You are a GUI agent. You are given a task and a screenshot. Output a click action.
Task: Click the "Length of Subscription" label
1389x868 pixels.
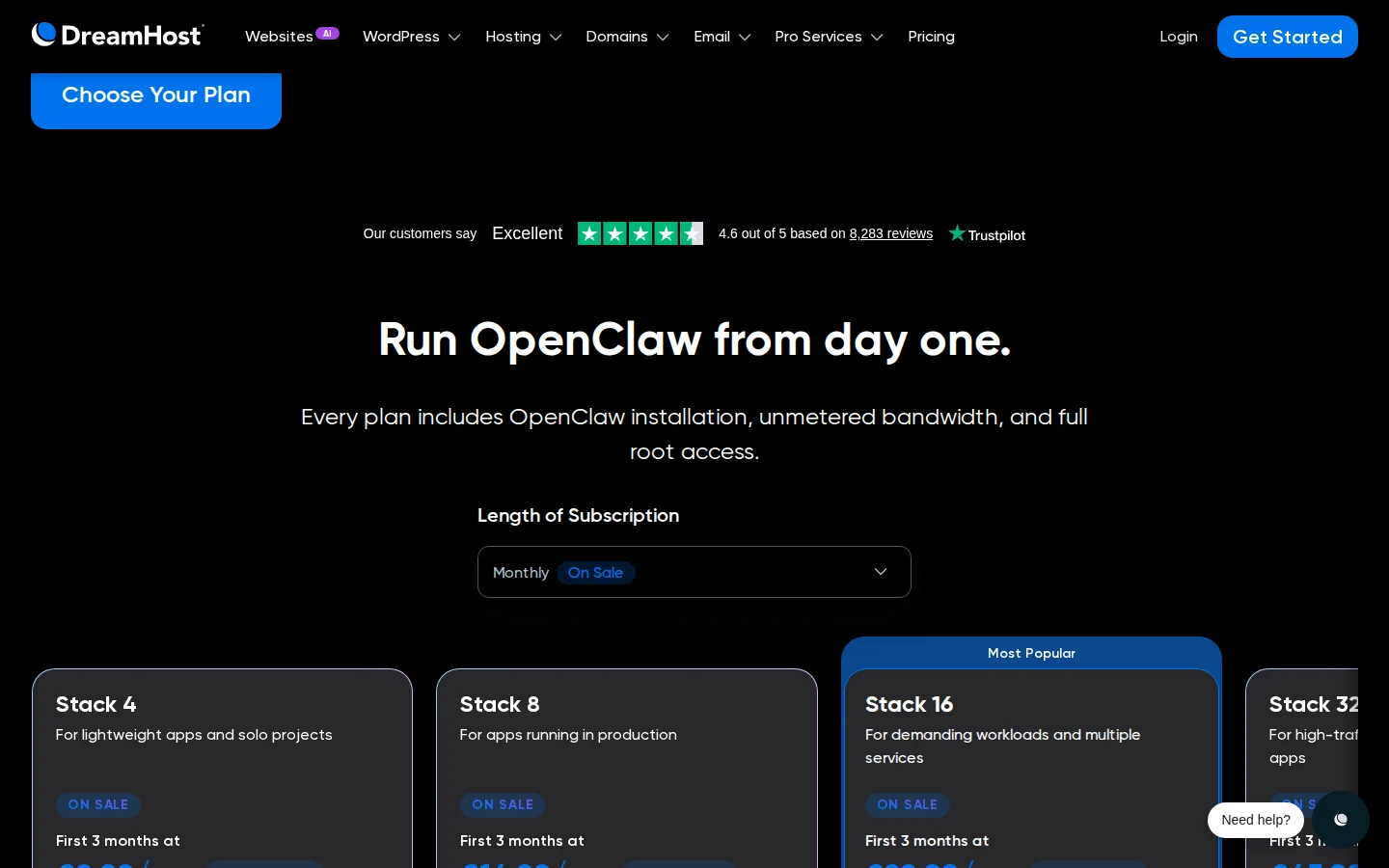(x=579, y=515)
